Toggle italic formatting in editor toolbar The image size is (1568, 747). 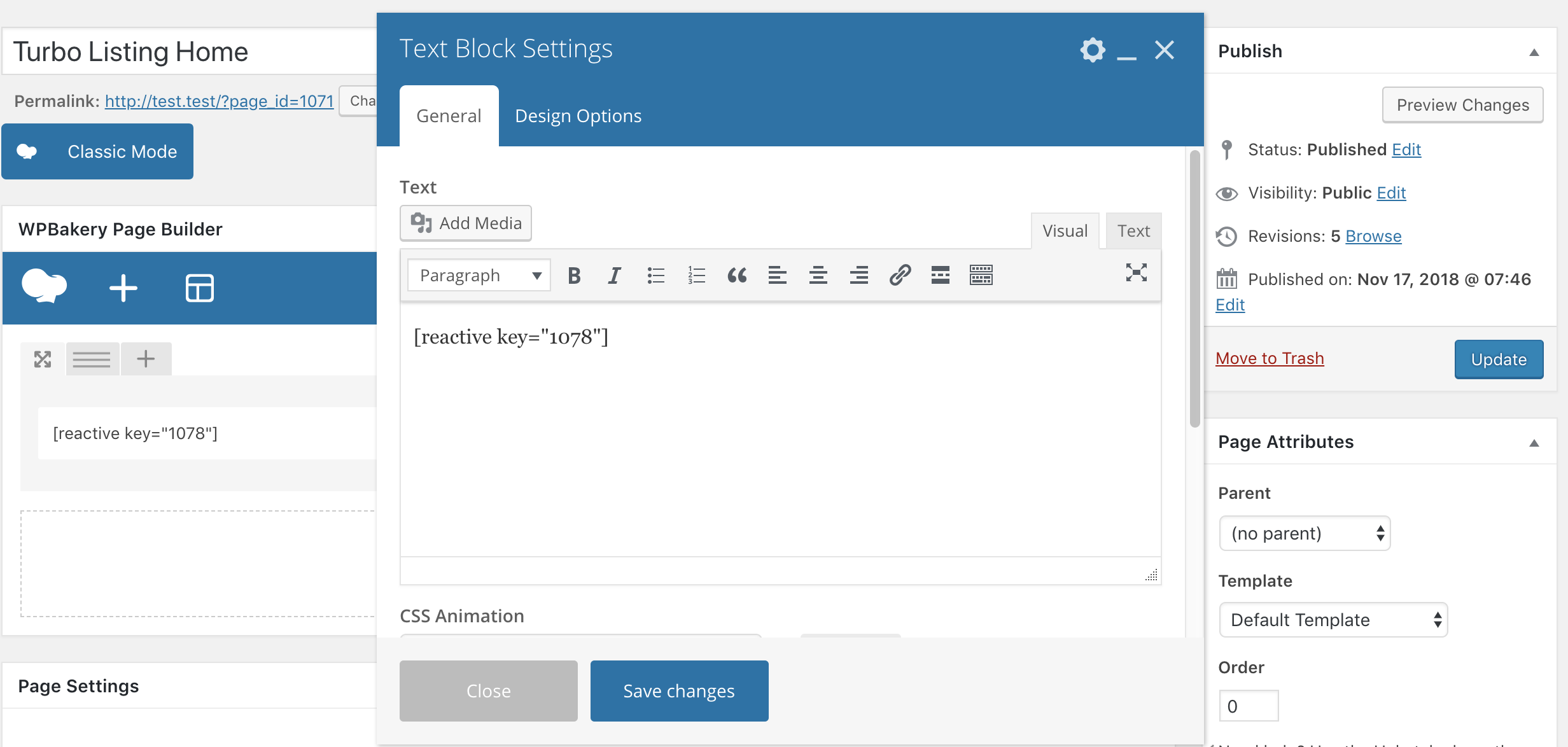[x=614, y=276]
